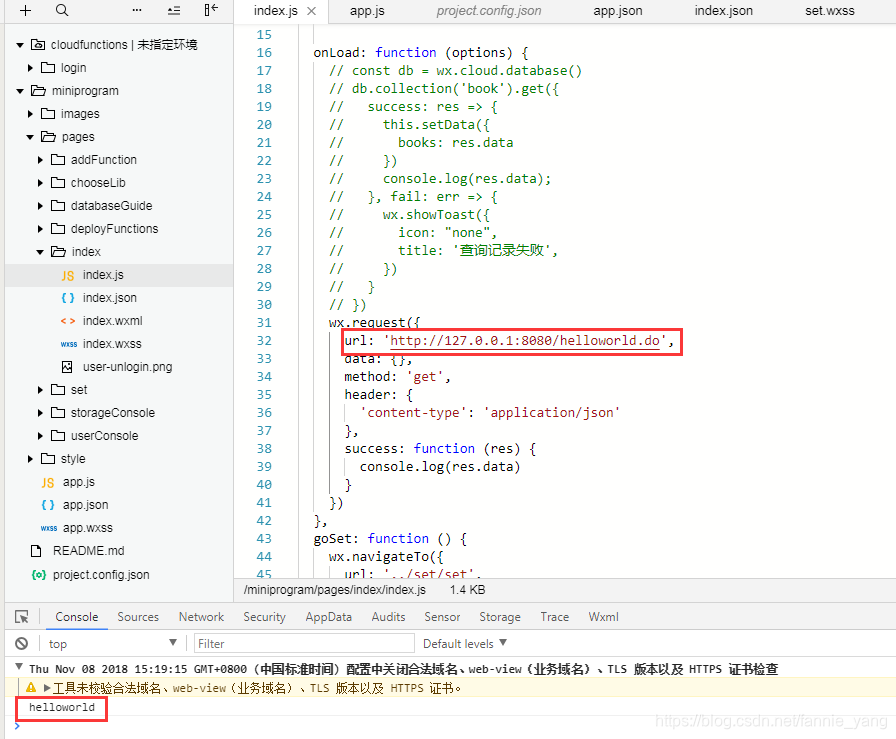Open the Sources devtools tab
The height and width of the screenshot is (739, 896).
pos(138,617)
